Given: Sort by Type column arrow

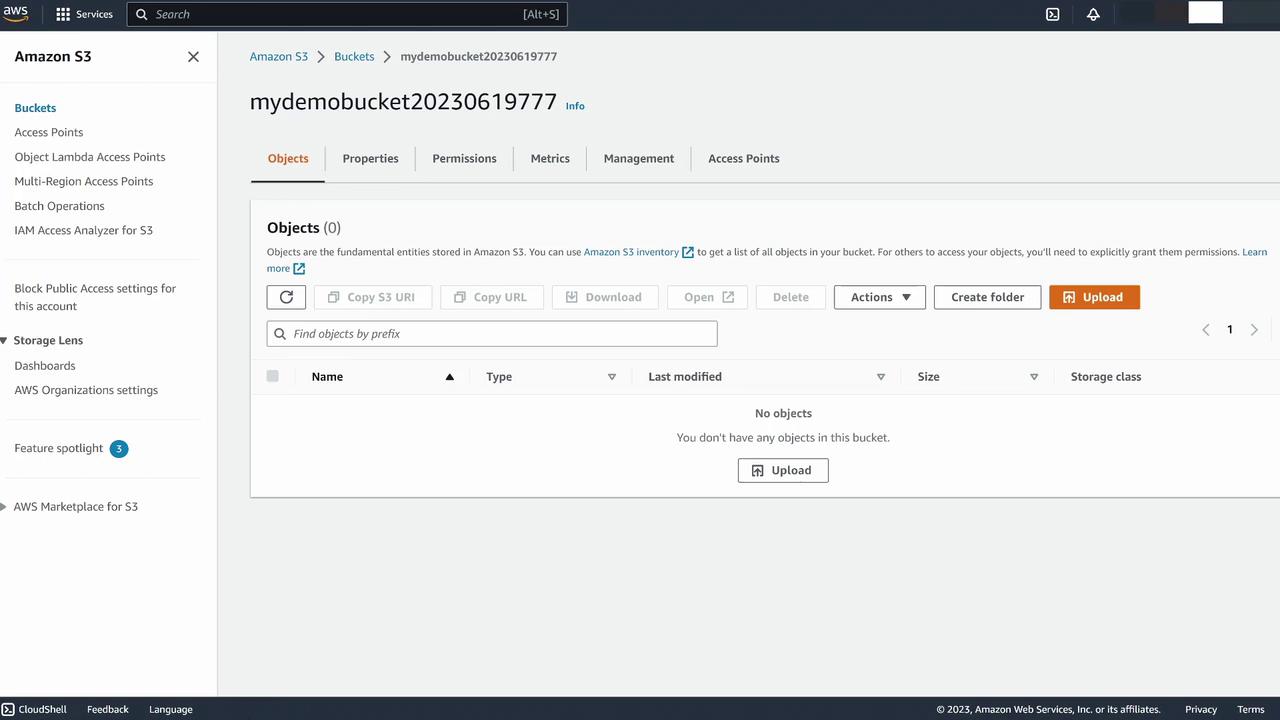Looking at the screenshot, I should (612, 377).
